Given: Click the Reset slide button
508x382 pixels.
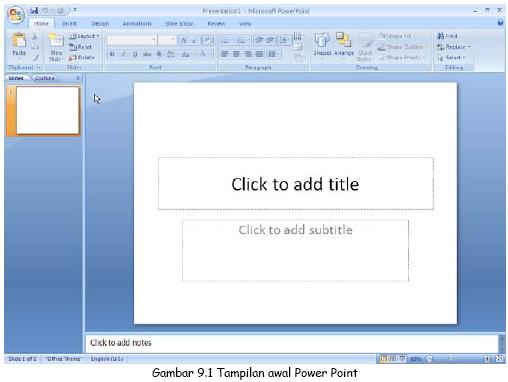Looking at the screenshot, I should [80, 47].
